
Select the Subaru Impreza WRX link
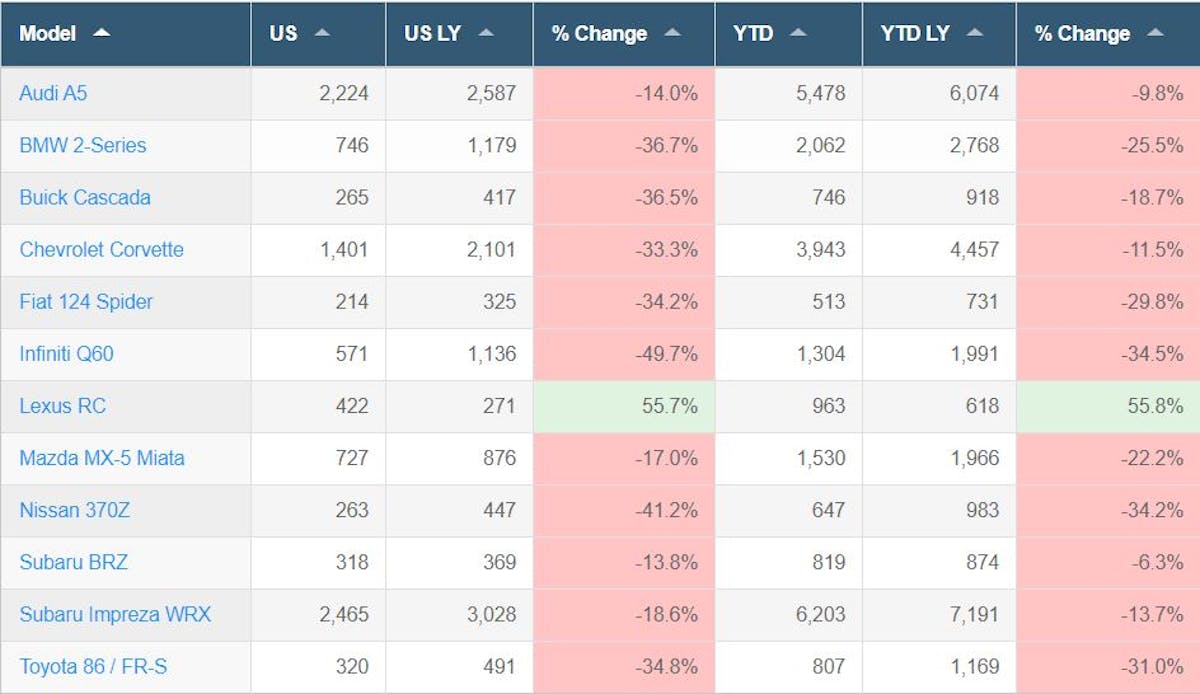115,614
